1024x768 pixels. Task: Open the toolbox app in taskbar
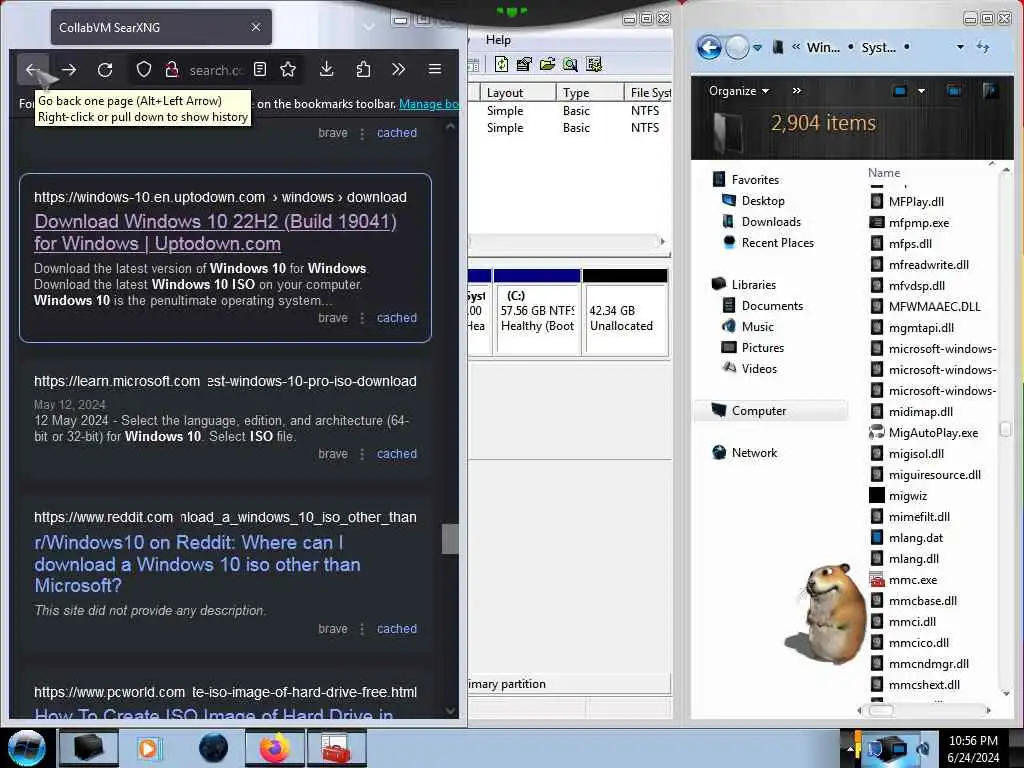tap(337, 748)
